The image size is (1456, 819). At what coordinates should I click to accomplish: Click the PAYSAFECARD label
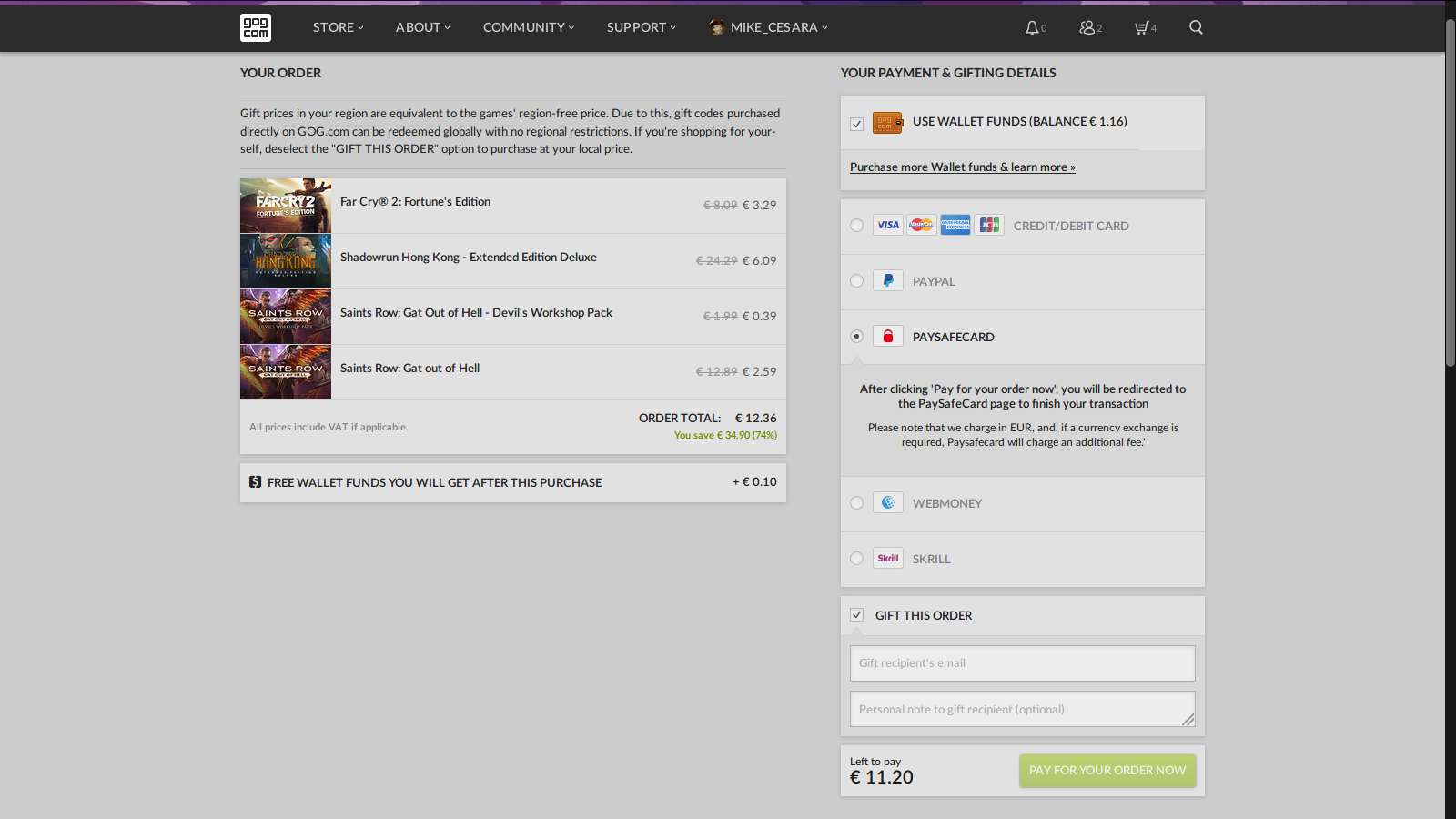[x=954, y=337]
